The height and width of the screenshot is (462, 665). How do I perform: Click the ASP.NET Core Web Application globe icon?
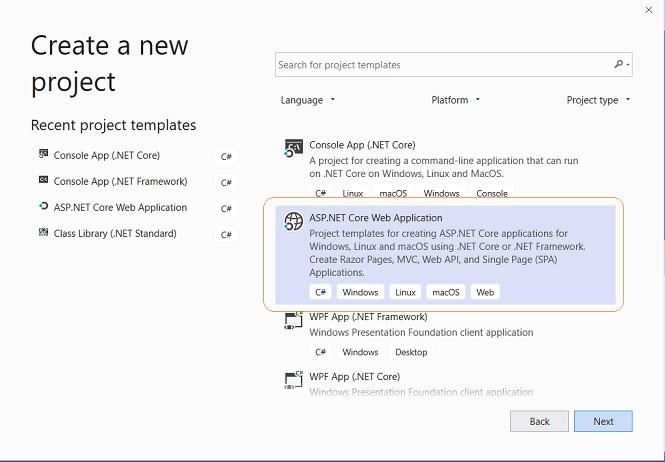point(293,221)
